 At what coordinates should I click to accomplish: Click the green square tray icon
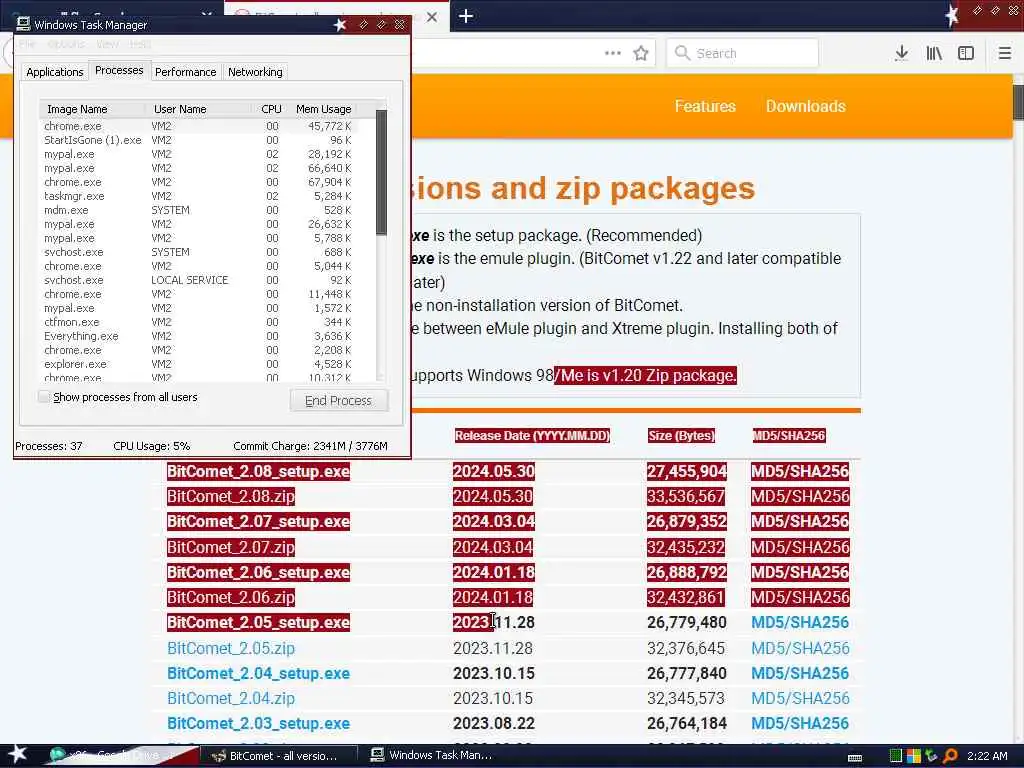point(896,756)
